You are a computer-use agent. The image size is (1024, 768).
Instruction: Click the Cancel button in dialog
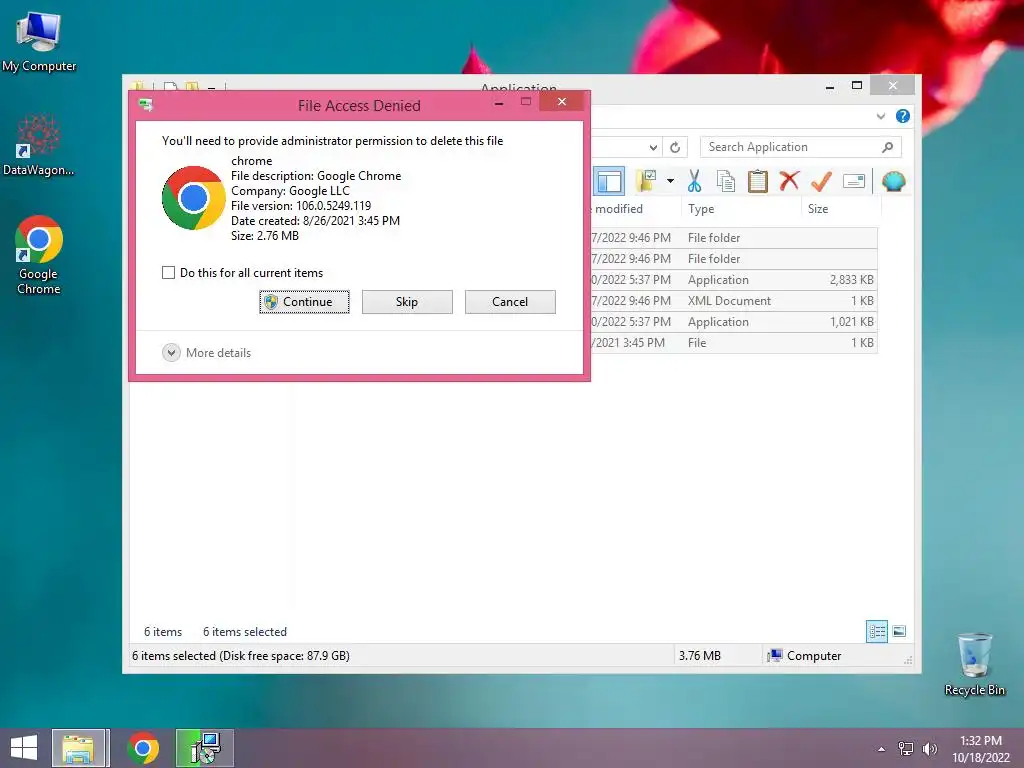point(510,302)
